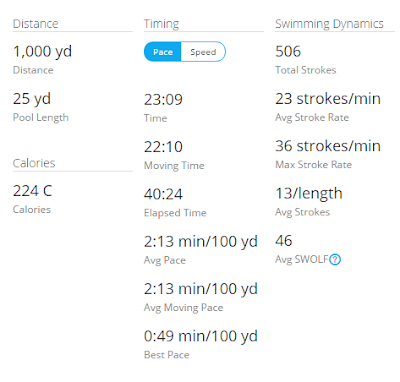Click the Avg Stroke Rate label
This screenshot has width=400, height=382.
312,118
